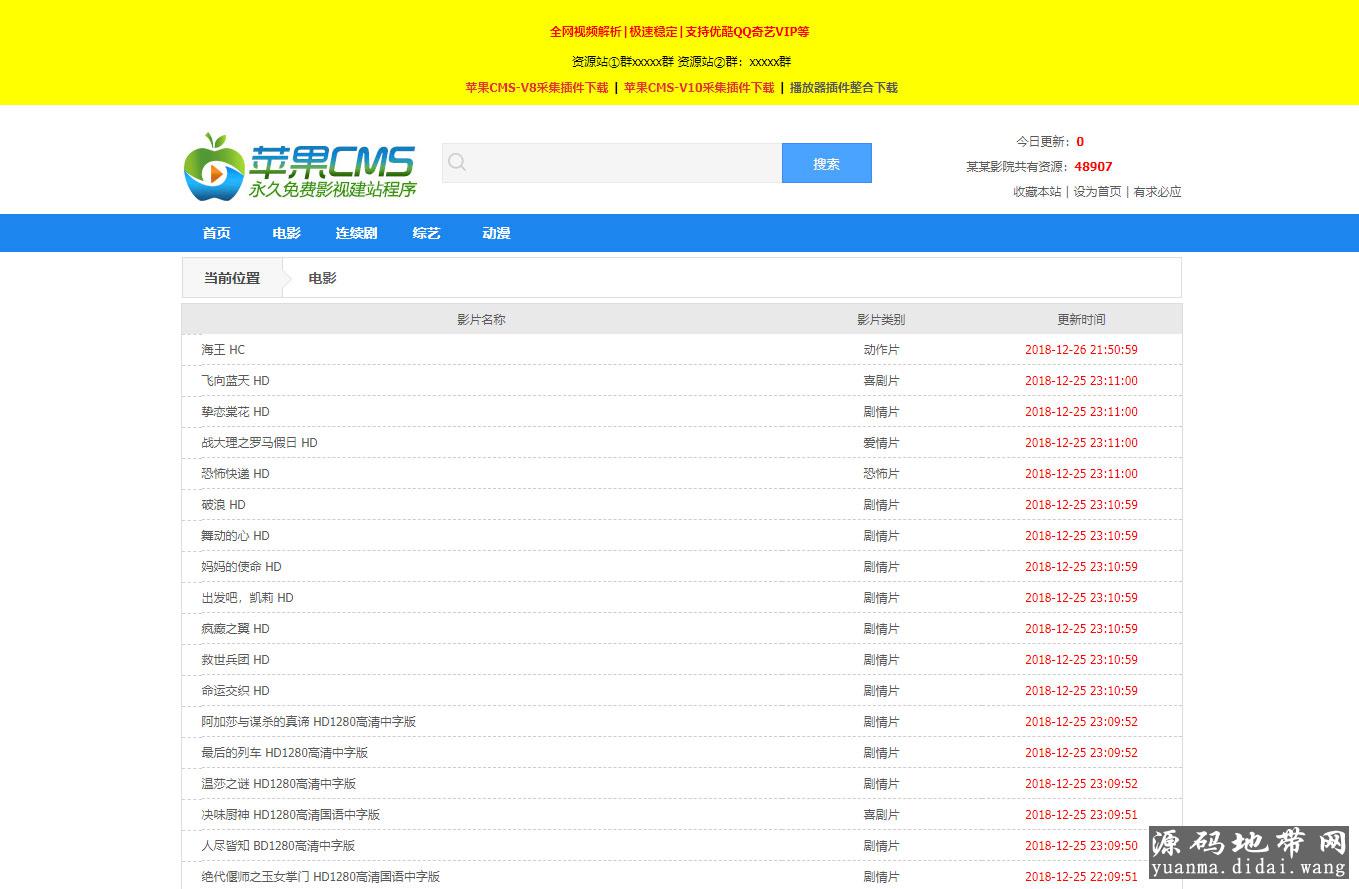Image resolution: width=1359 pixels, height=889 pixels.
Task: Open the movie 破浪 HD
Action: [x=223, y=505]
